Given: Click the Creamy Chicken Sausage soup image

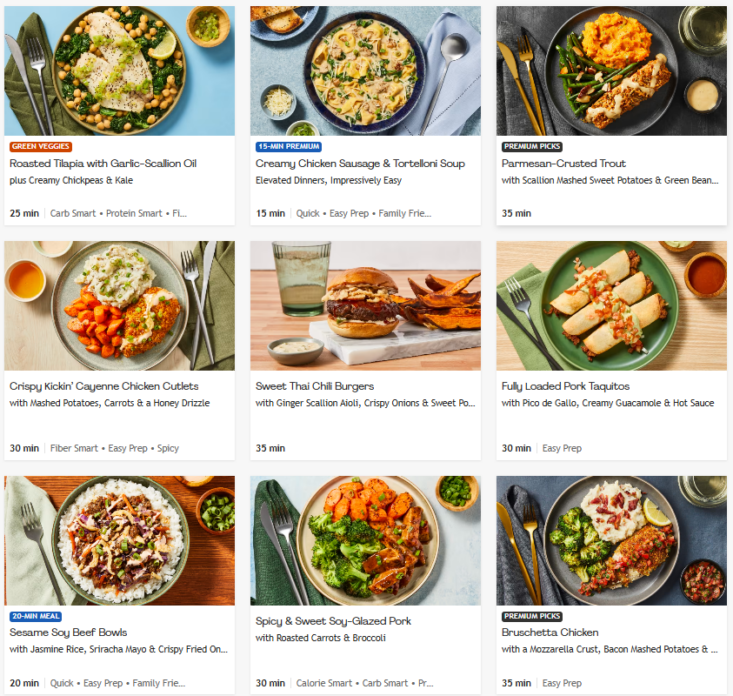Looking at the screenshot, I should pos(365,70).
